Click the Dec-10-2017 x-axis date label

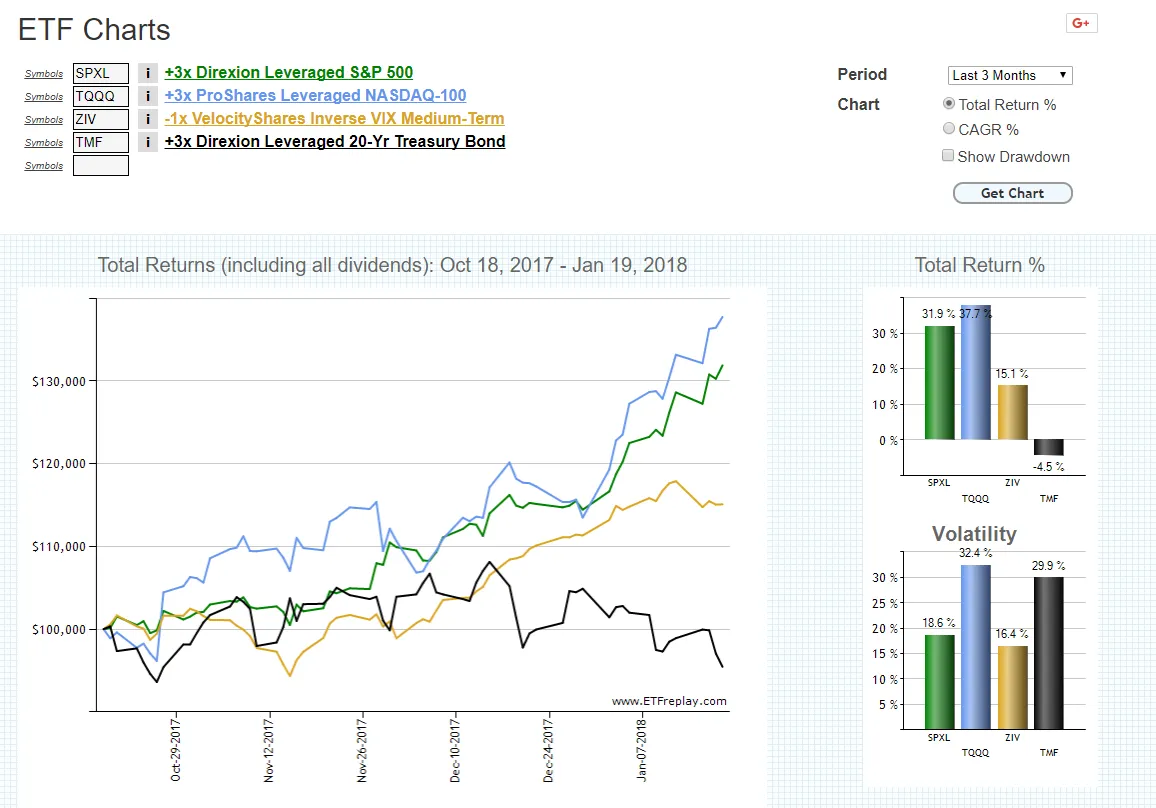click(x=455, y=751)
